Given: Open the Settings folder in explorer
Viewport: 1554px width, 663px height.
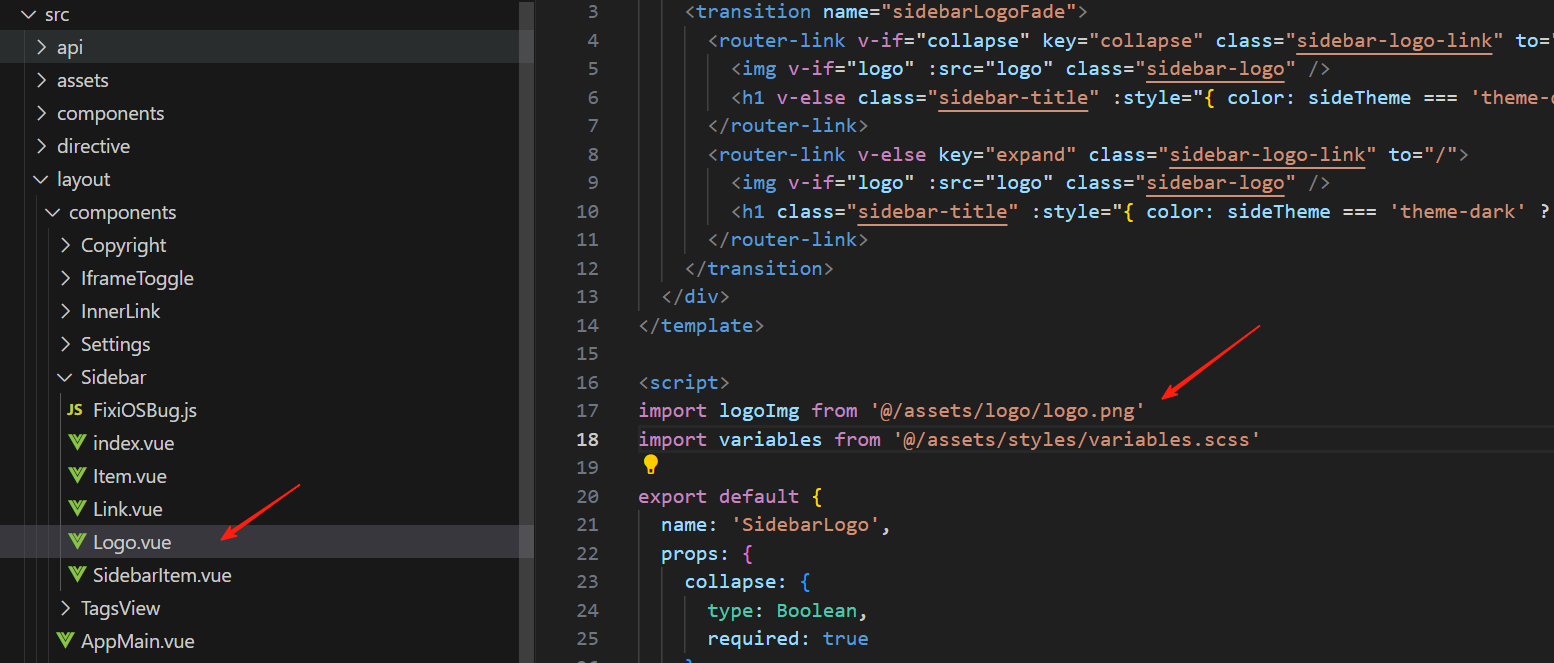Looking at the screenshot, I should click(x=115, y=344).
